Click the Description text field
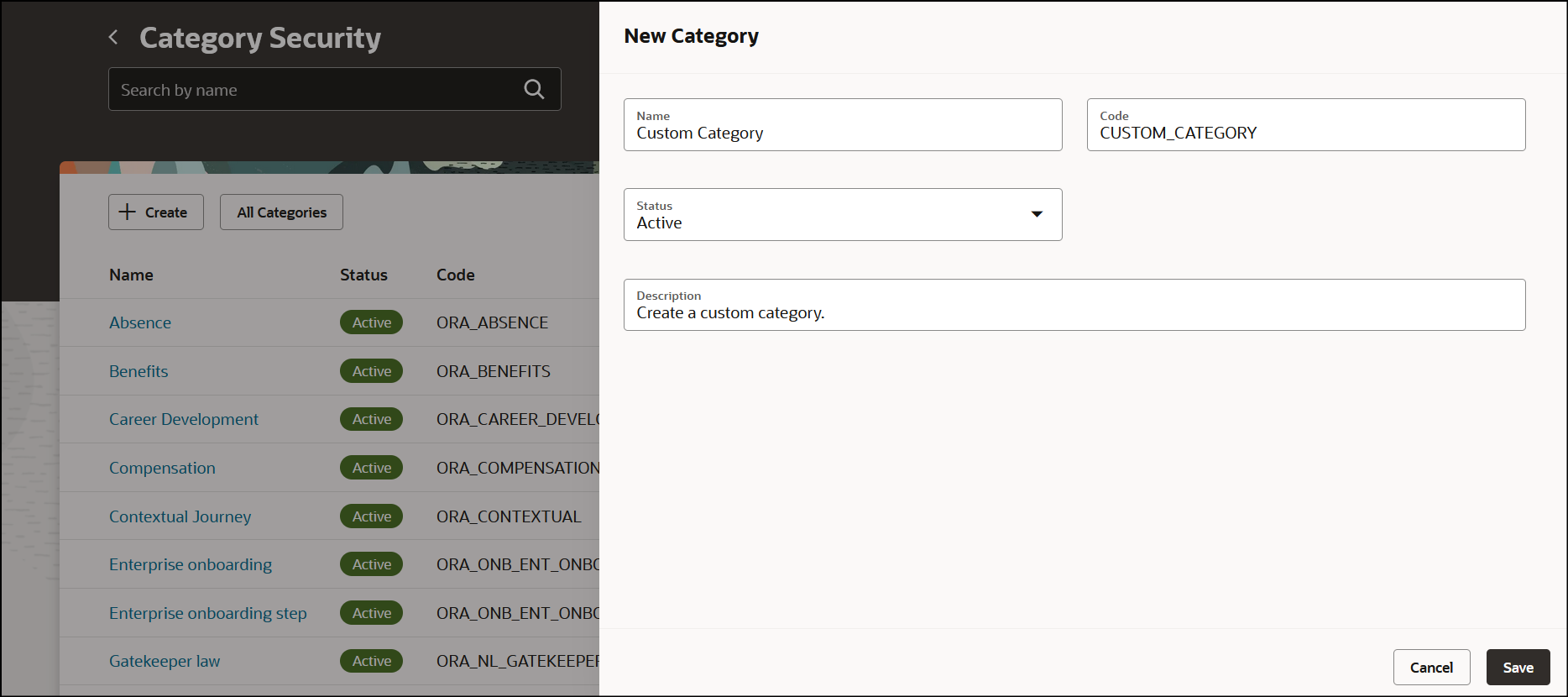Image resolution: width=1568 pixels, height=697 pixels. (1074, 305)
